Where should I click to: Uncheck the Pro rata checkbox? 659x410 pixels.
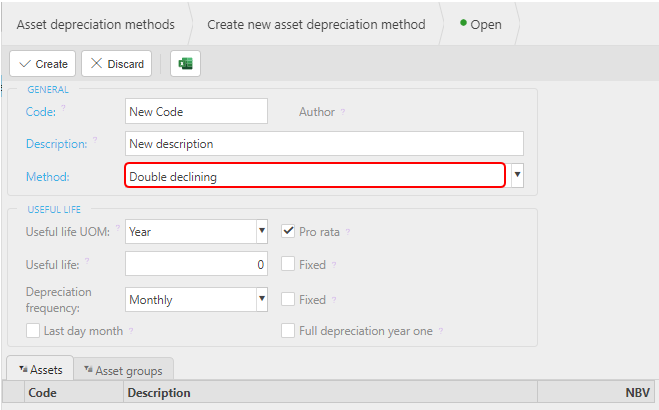(x=288, y=231)
